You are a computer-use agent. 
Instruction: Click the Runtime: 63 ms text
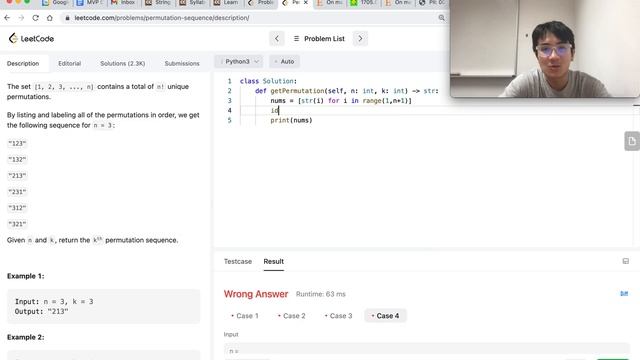click(320, 294)
